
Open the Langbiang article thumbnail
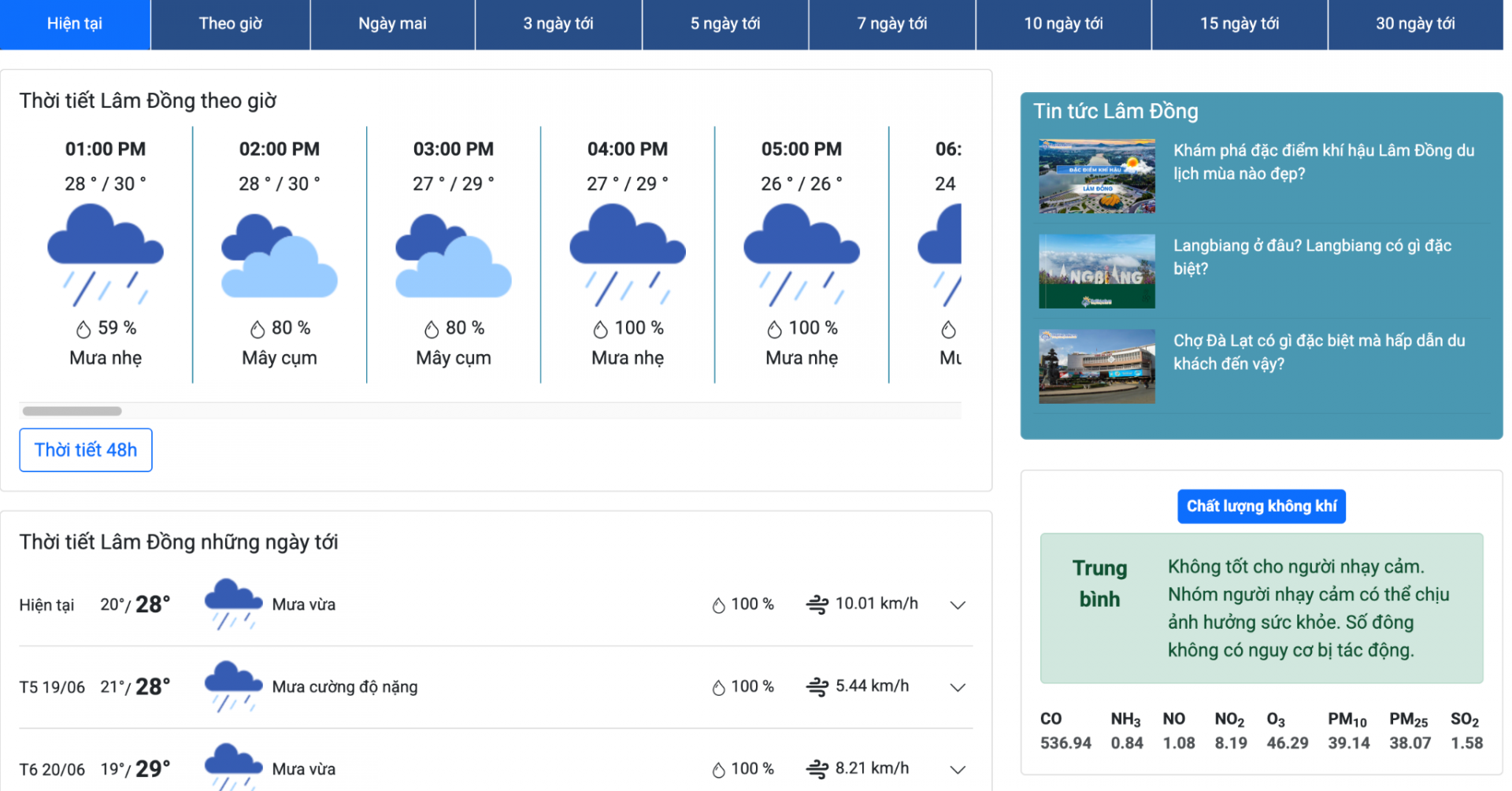coord(1097,271)
